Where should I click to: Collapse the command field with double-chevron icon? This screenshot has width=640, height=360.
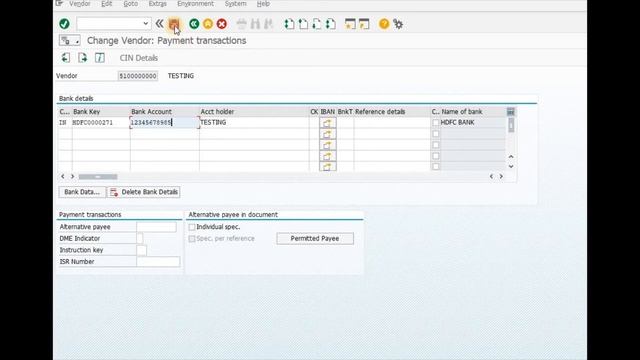coord(159,24)
